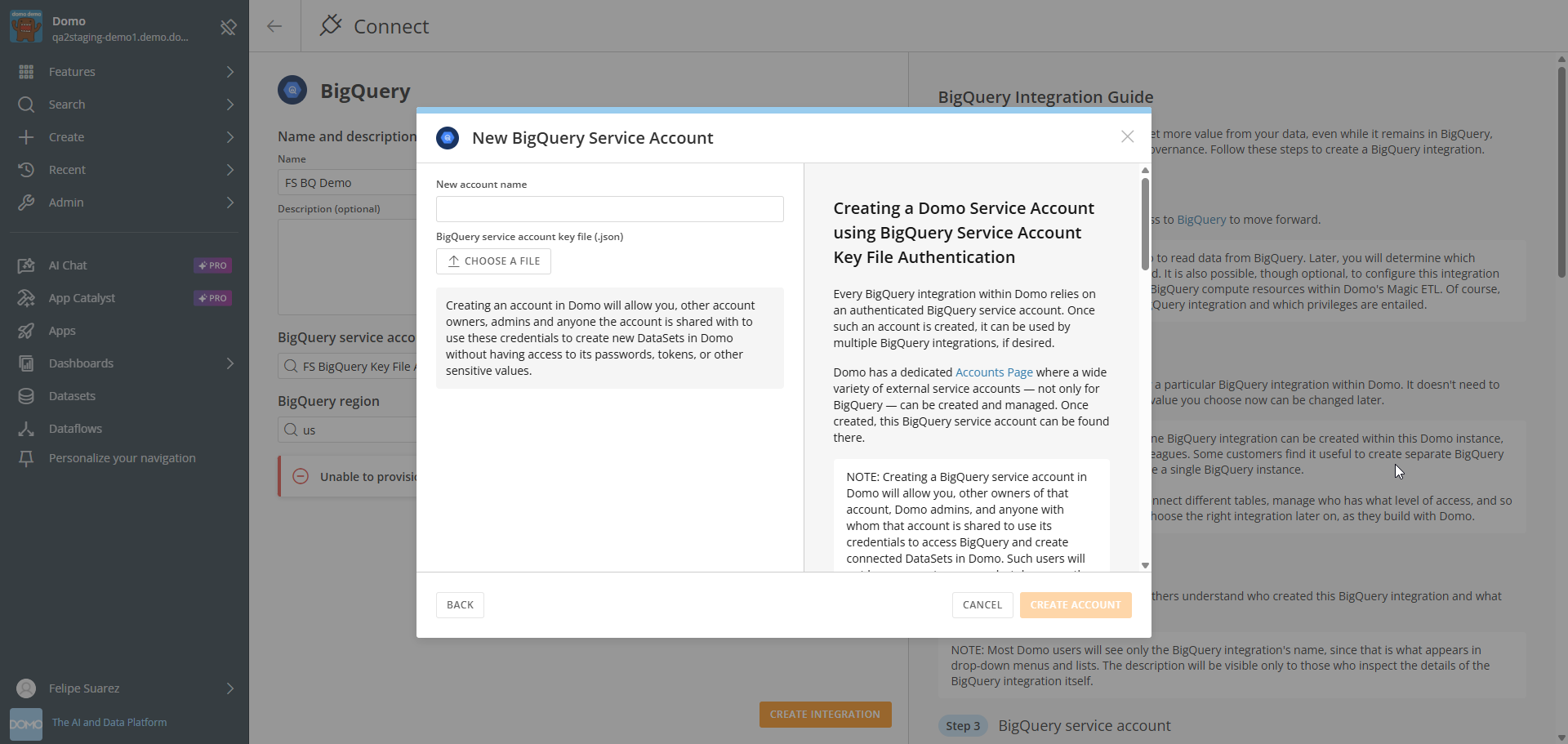
Task: Click the BigQuery logo in page header
Action: tap(292, 90)
